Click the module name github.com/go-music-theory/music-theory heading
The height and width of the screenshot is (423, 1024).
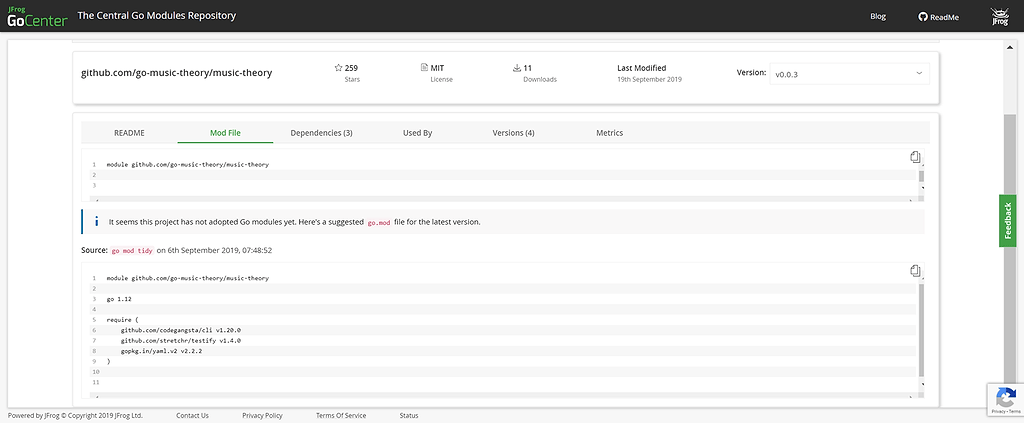[176, 73]
